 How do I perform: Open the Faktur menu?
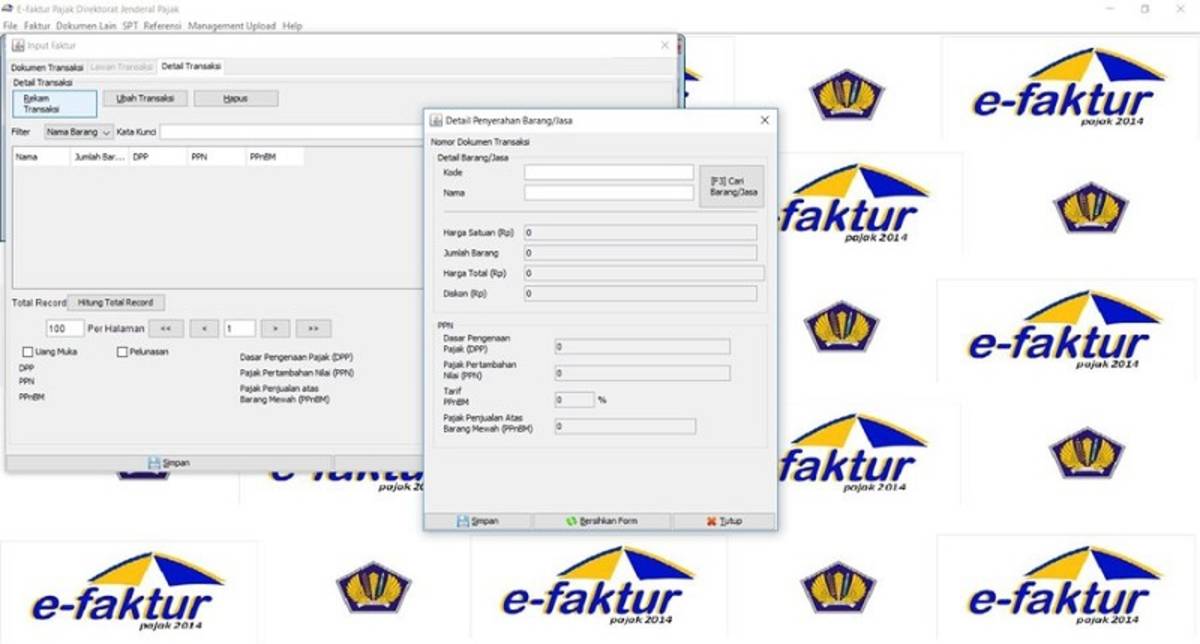(x=37, y=25)
